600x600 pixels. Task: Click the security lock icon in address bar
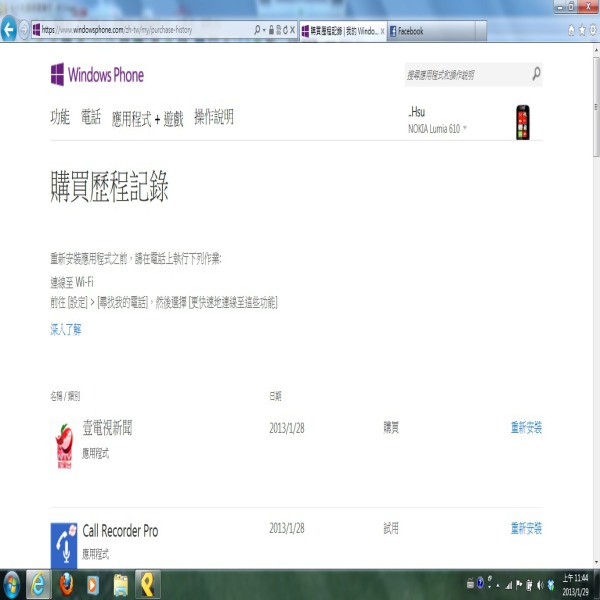271,30
